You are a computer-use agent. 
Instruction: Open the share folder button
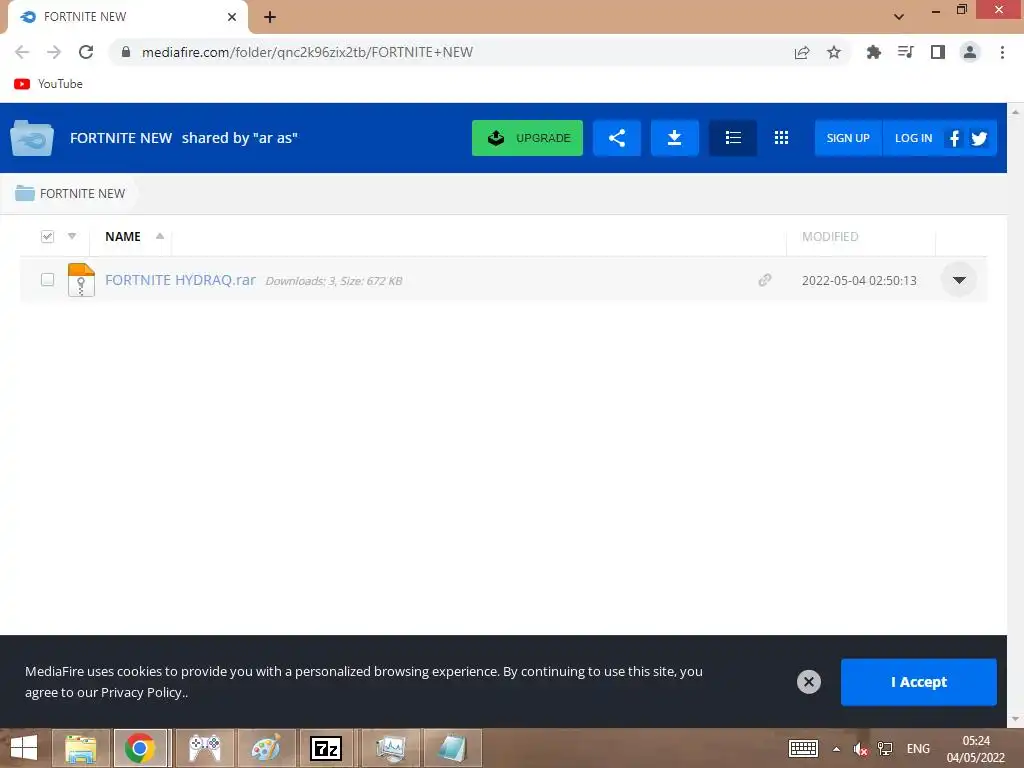coord(616,138)
